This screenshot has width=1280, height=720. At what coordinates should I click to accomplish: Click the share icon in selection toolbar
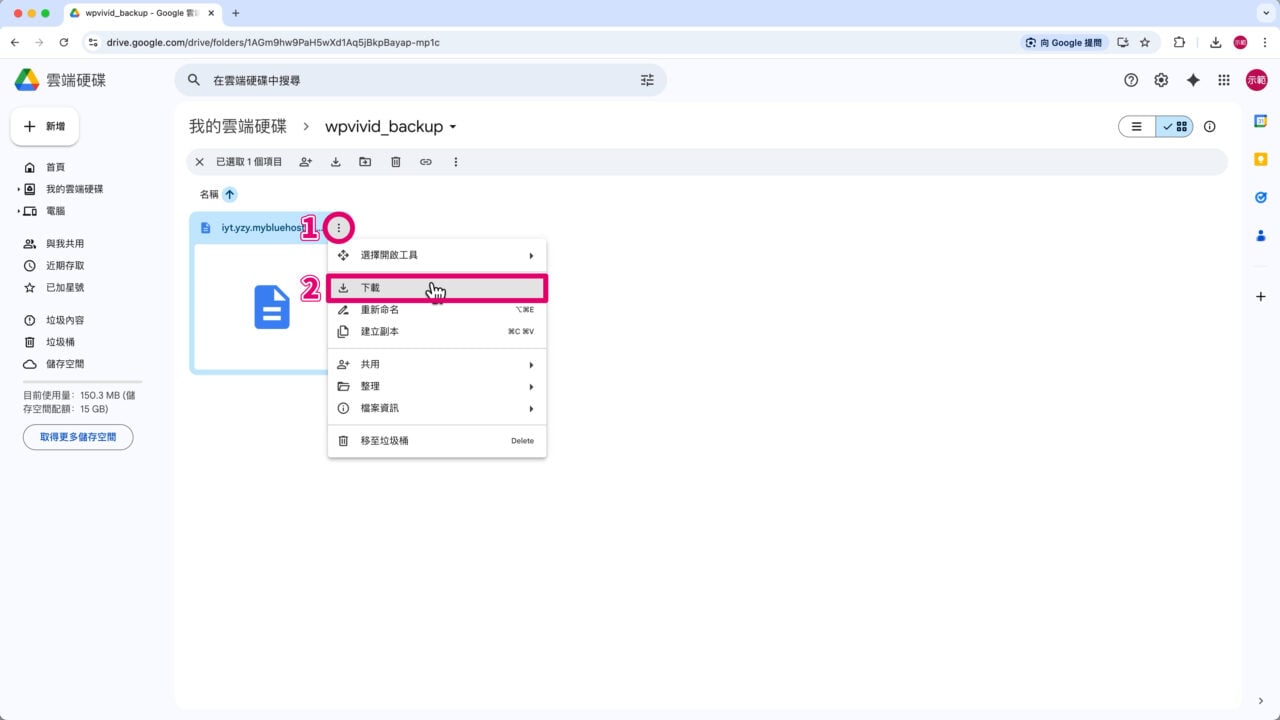pos(306,162)
